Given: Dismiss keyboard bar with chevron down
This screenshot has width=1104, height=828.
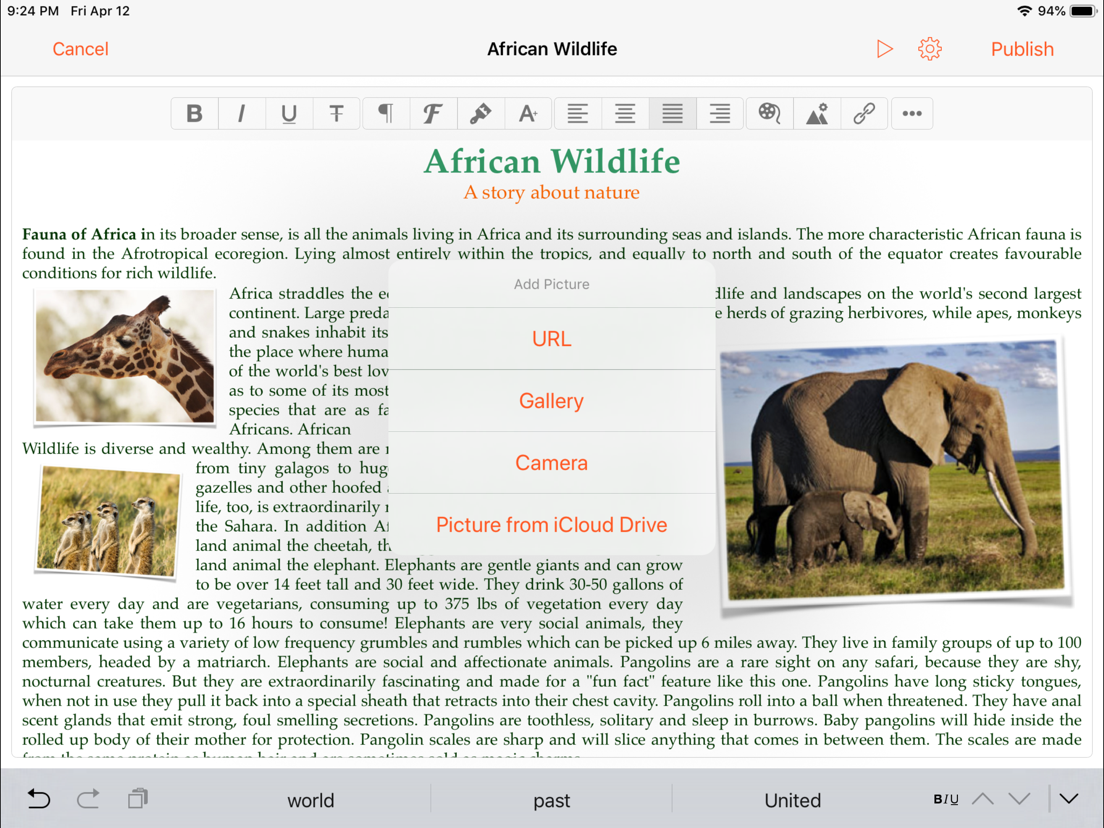Looking at the screenshot, I should point(1069,798).
